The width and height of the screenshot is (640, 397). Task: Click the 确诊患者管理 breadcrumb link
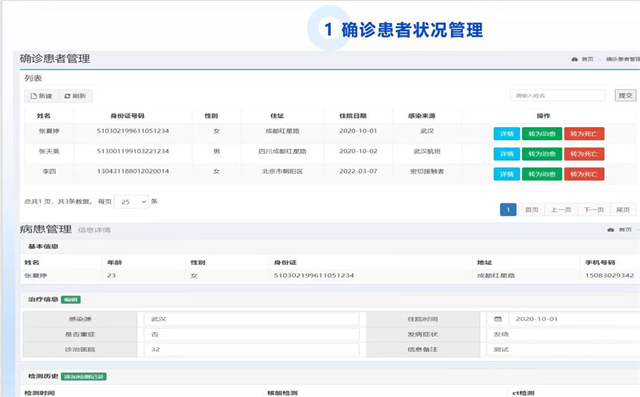point(623,59)
